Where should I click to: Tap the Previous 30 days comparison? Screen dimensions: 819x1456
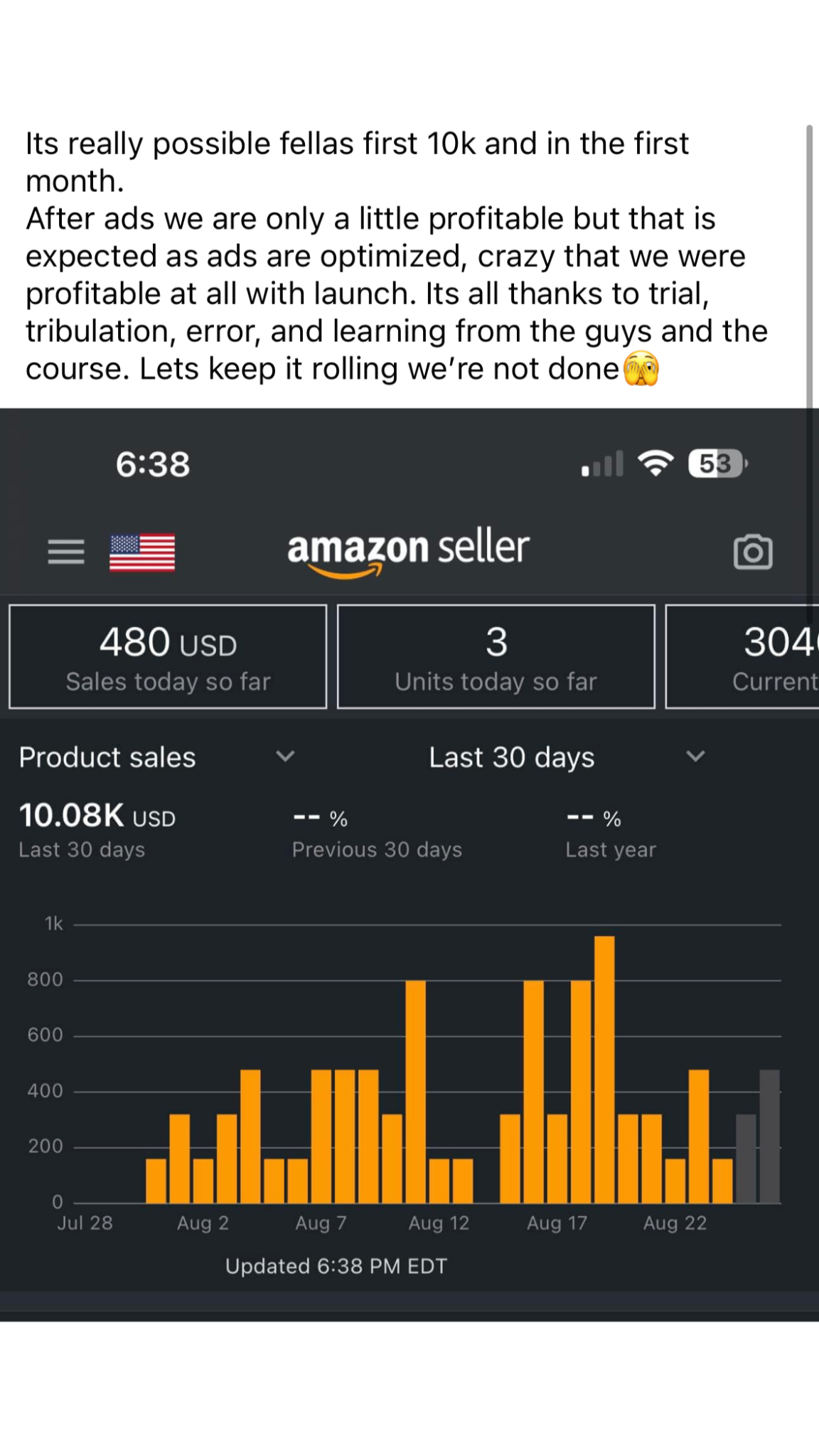(377, 849)
